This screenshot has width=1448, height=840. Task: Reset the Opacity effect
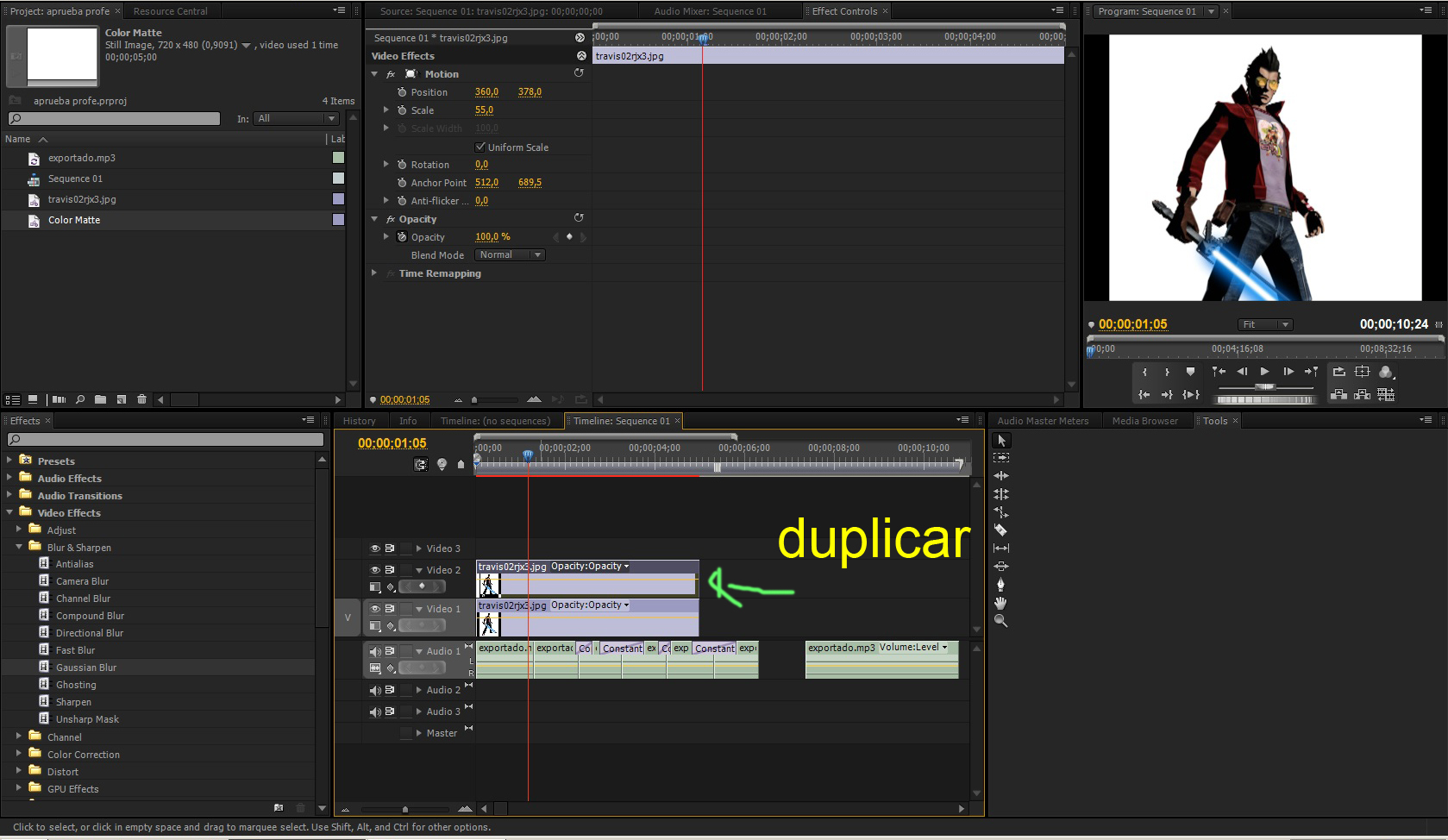pos(579,218)
